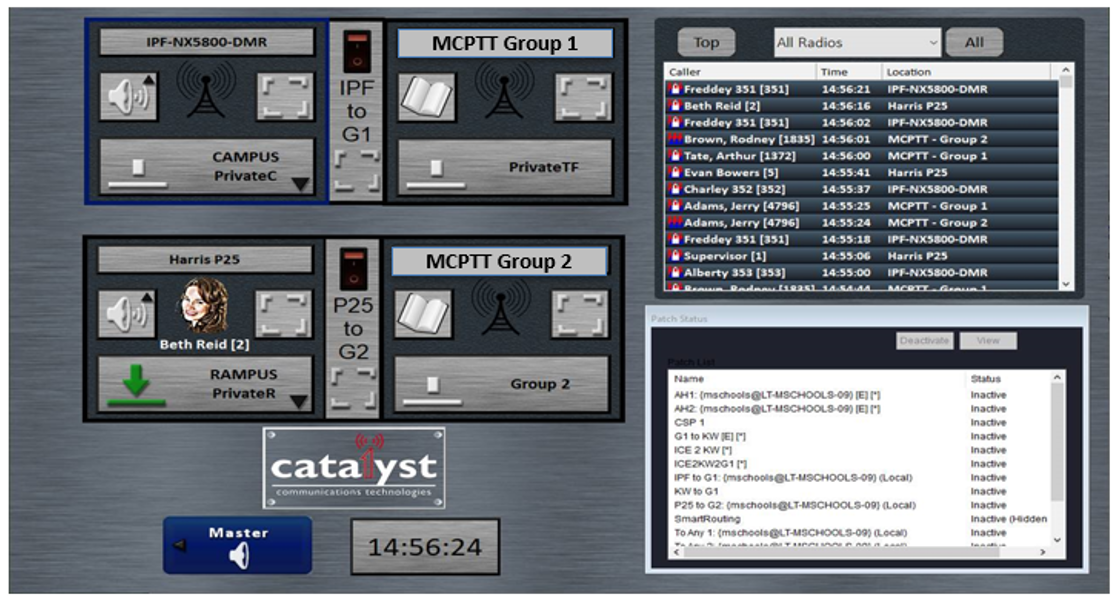Click the Top button above call list

pos(706,42)
